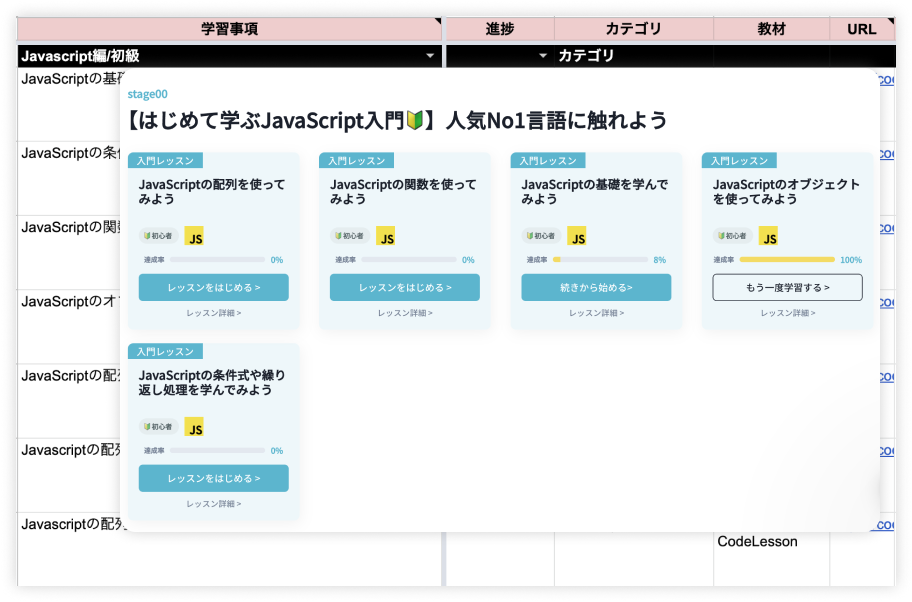
Task: Open the 進捗 column filter dropdown arrow
Action: click(543, 56)
